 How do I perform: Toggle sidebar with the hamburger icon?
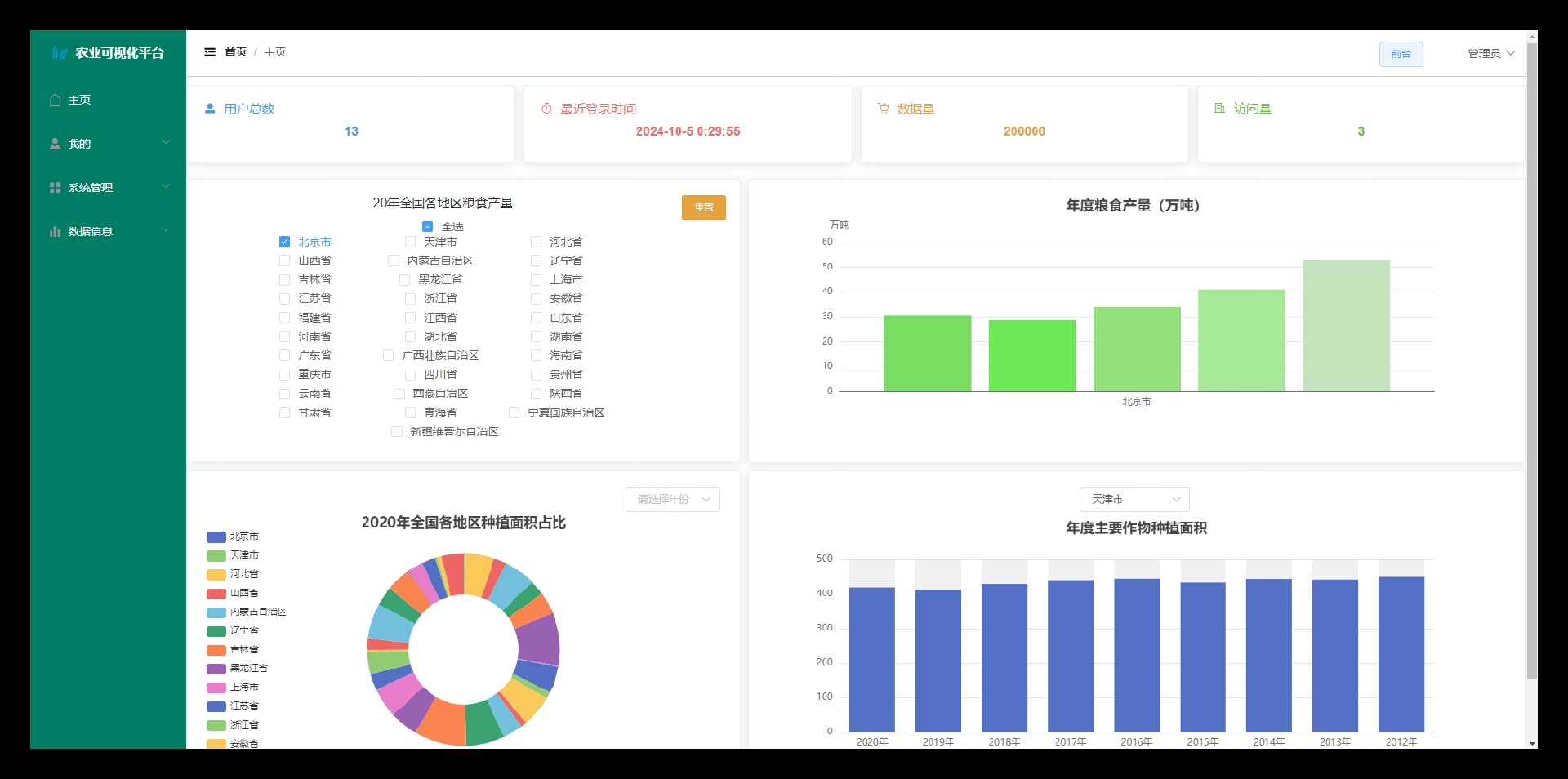210,51
